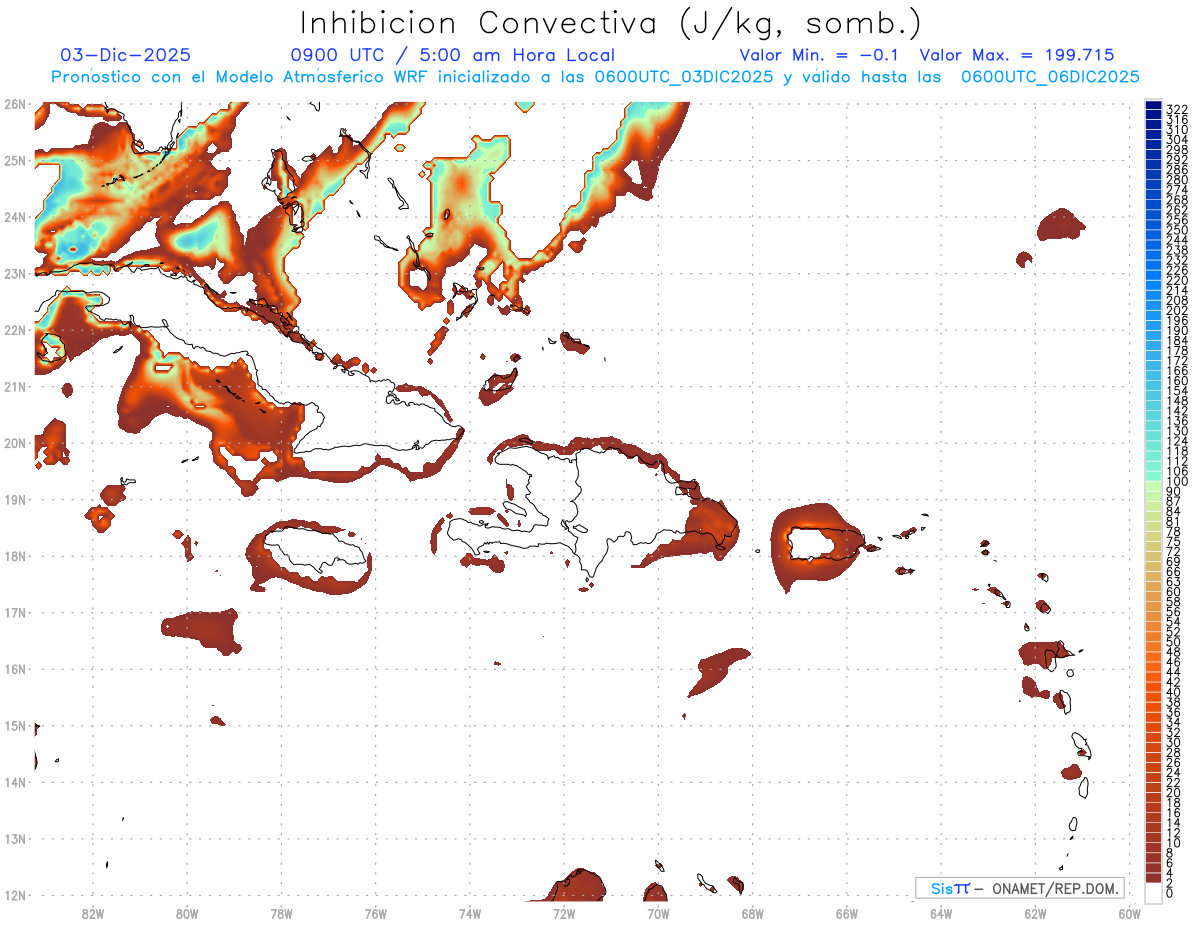Screen dimensions: 1200x927
Task: Click the "66W" longitude label
Action: click(846, 913)
